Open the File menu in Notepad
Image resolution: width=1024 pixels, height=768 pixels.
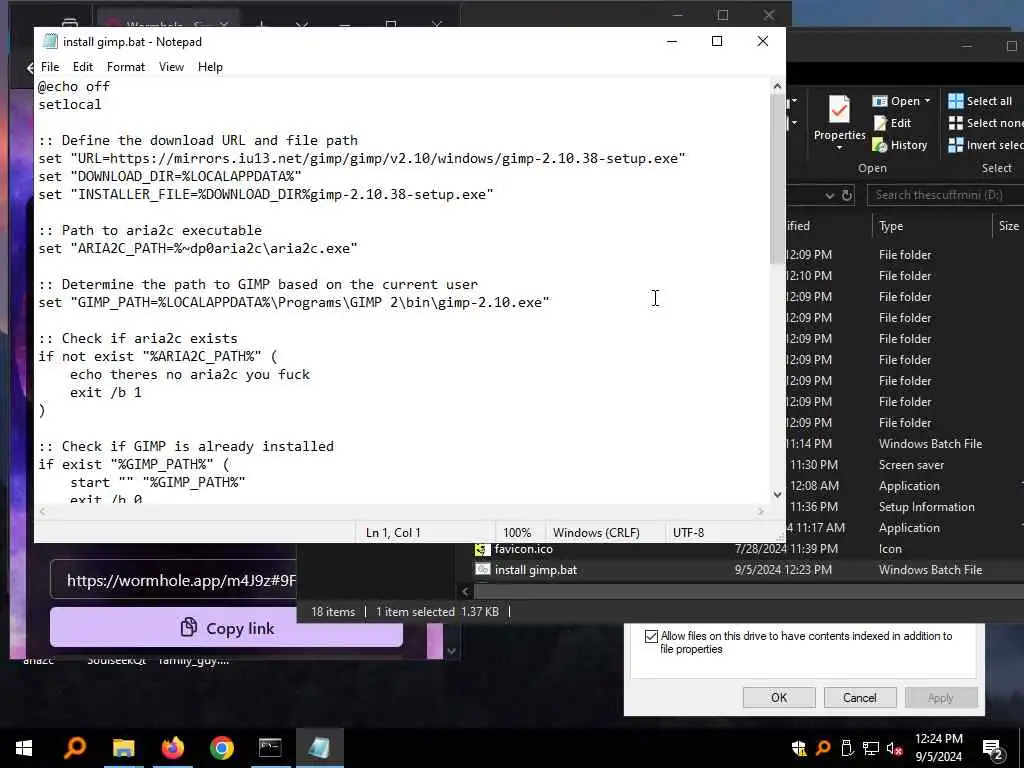point(50,67)
